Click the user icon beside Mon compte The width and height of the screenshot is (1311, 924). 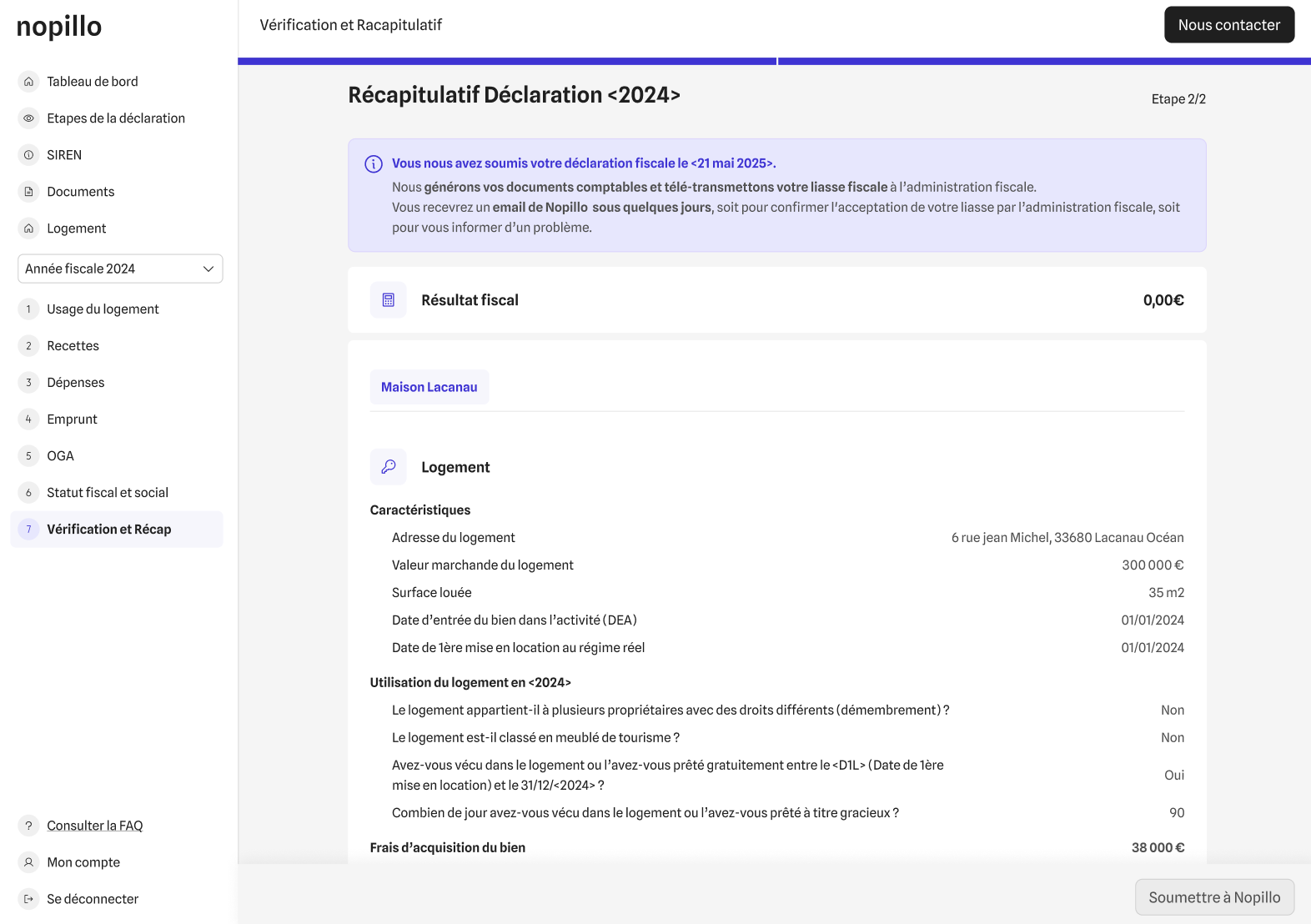pos(28,862)
